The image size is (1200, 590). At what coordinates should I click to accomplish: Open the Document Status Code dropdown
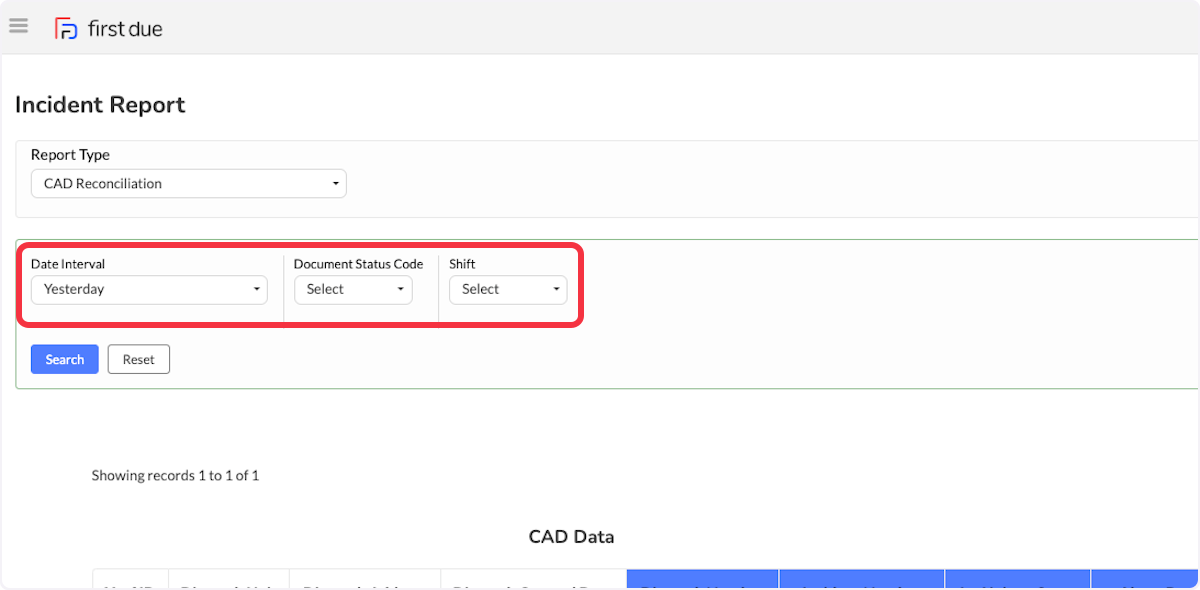(x=353, y=289)
